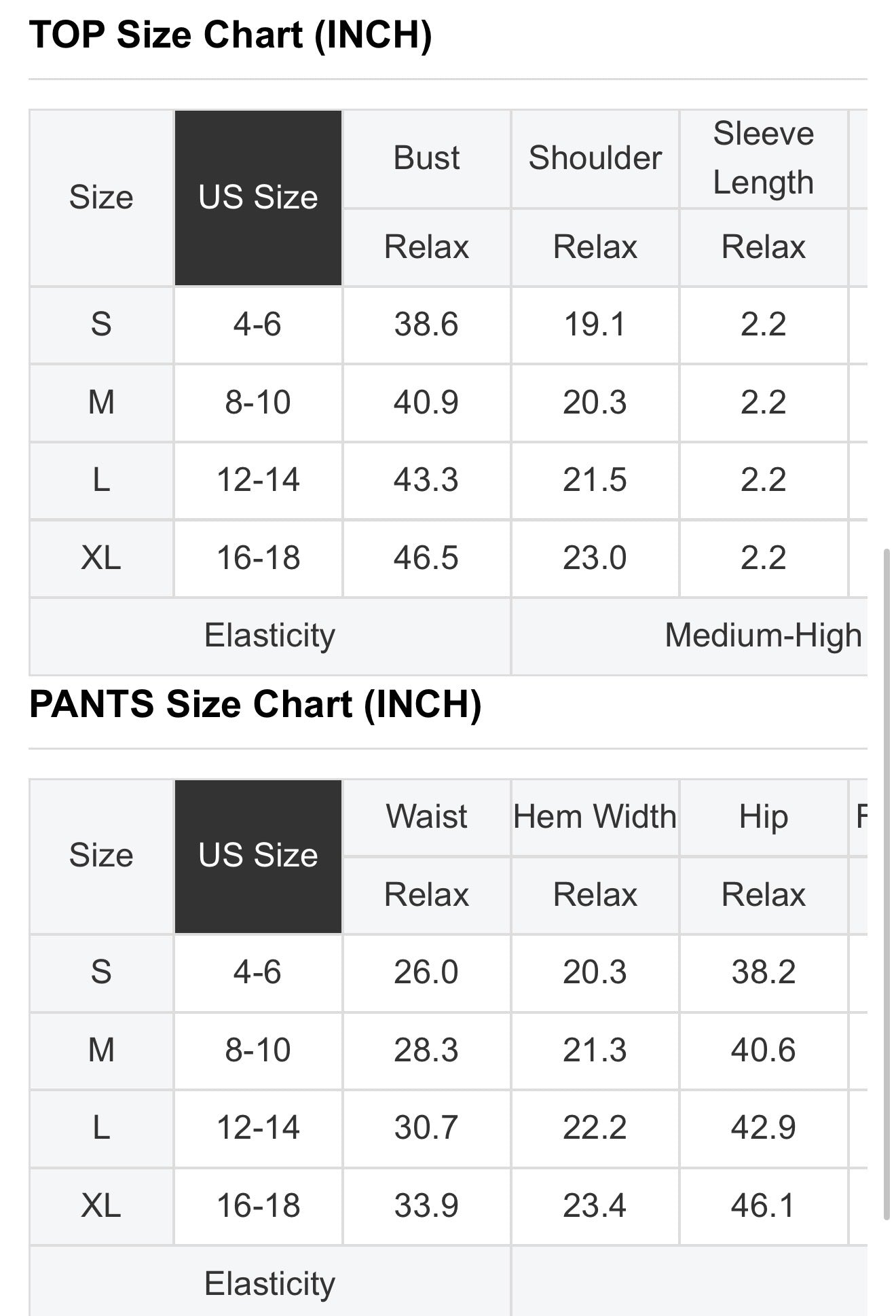
Task: Click the 46.1 hip measurement cell
Action: (763, 1206)
